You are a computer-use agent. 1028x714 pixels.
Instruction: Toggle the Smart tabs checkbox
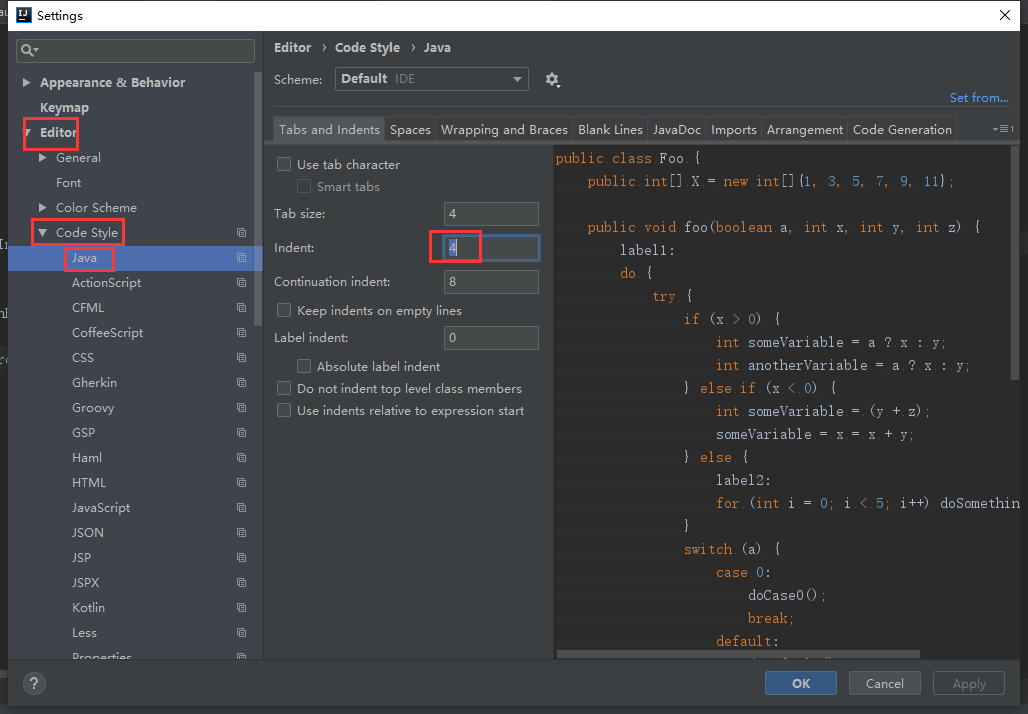(x=304, y=186)
